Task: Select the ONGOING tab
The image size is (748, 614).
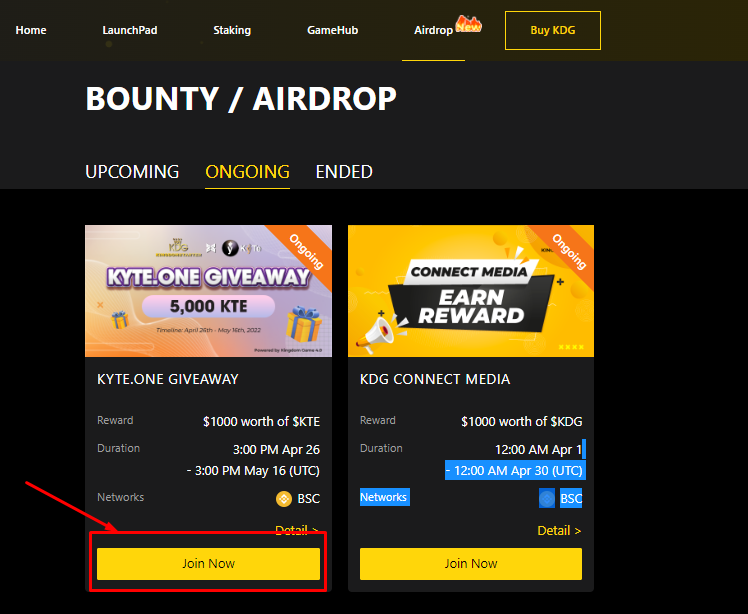Action: pos(247,172)
